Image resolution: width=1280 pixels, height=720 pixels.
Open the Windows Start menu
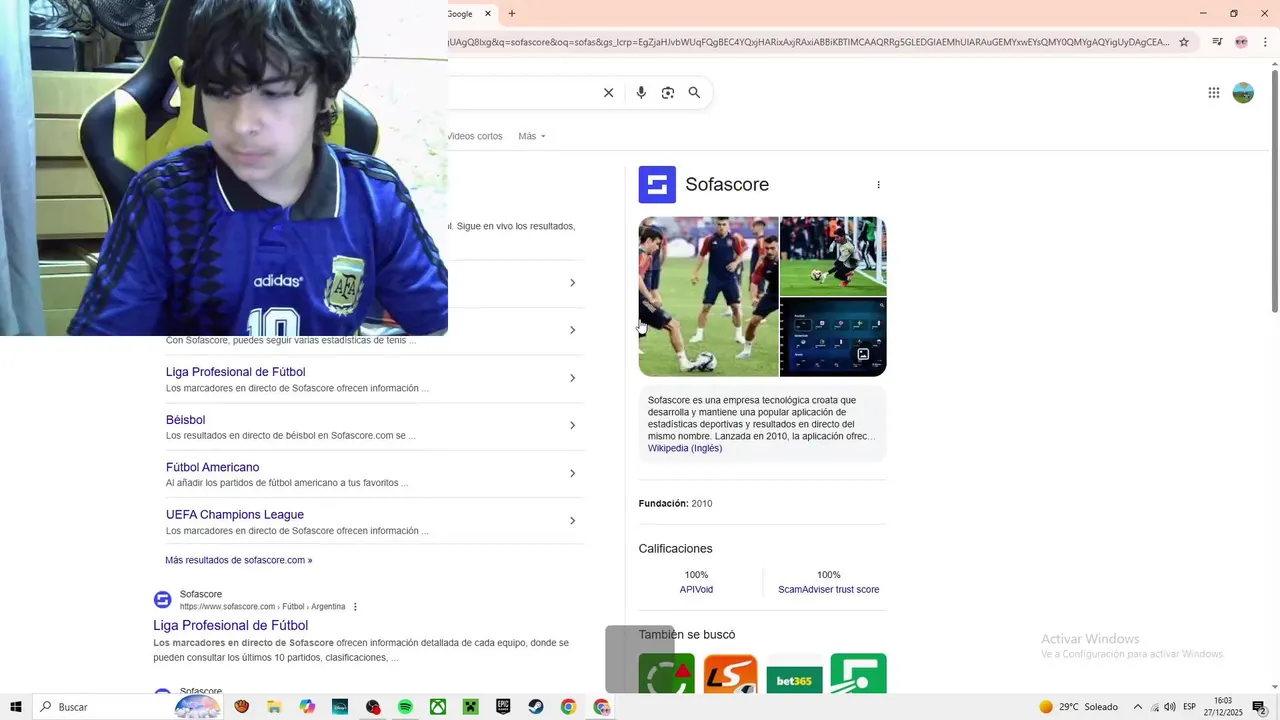click(x=16, y=707)
